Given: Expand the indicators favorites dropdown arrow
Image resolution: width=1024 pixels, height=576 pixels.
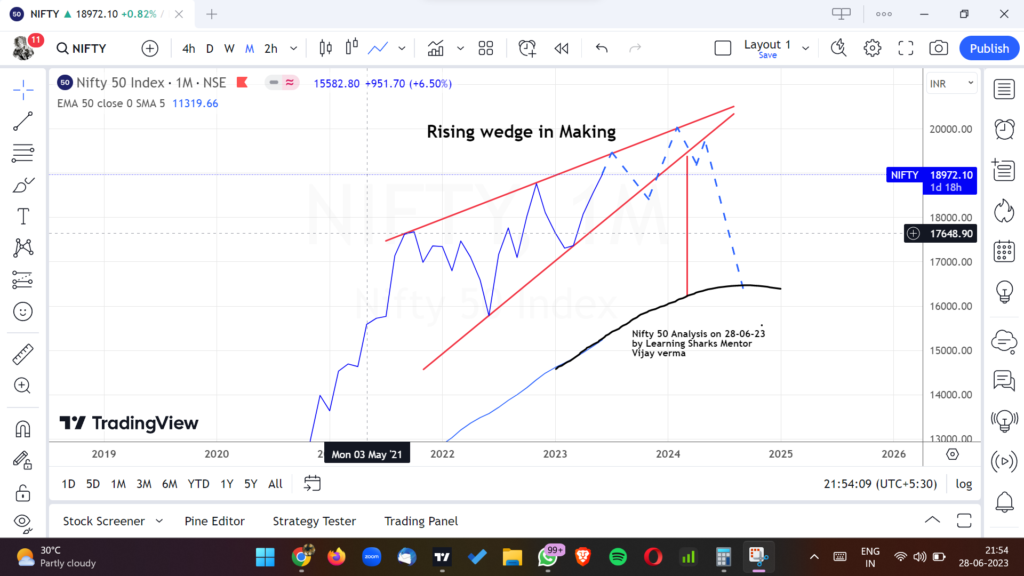Looking at the screenshot, I should [x=460, y=48].
